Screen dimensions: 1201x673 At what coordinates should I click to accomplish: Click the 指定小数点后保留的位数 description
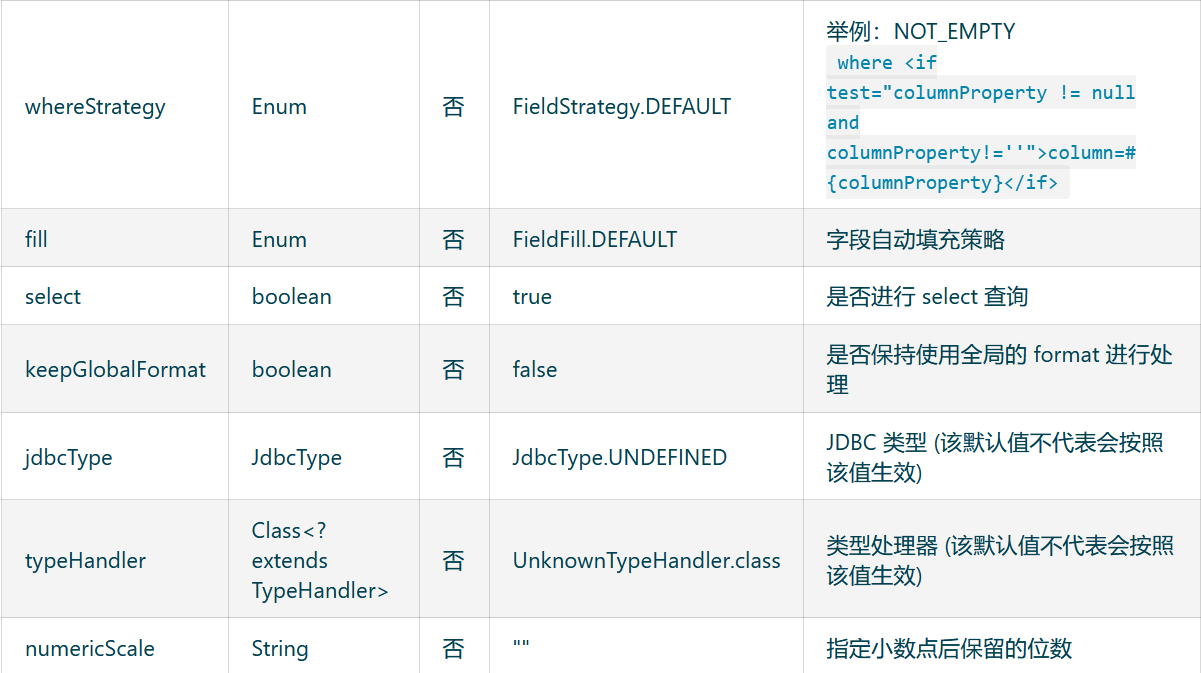(949, 648)
